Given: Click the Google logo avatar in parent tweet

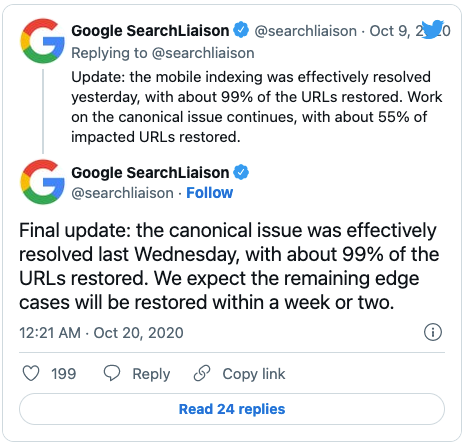Looking at the screenshot, I should 42,41.
